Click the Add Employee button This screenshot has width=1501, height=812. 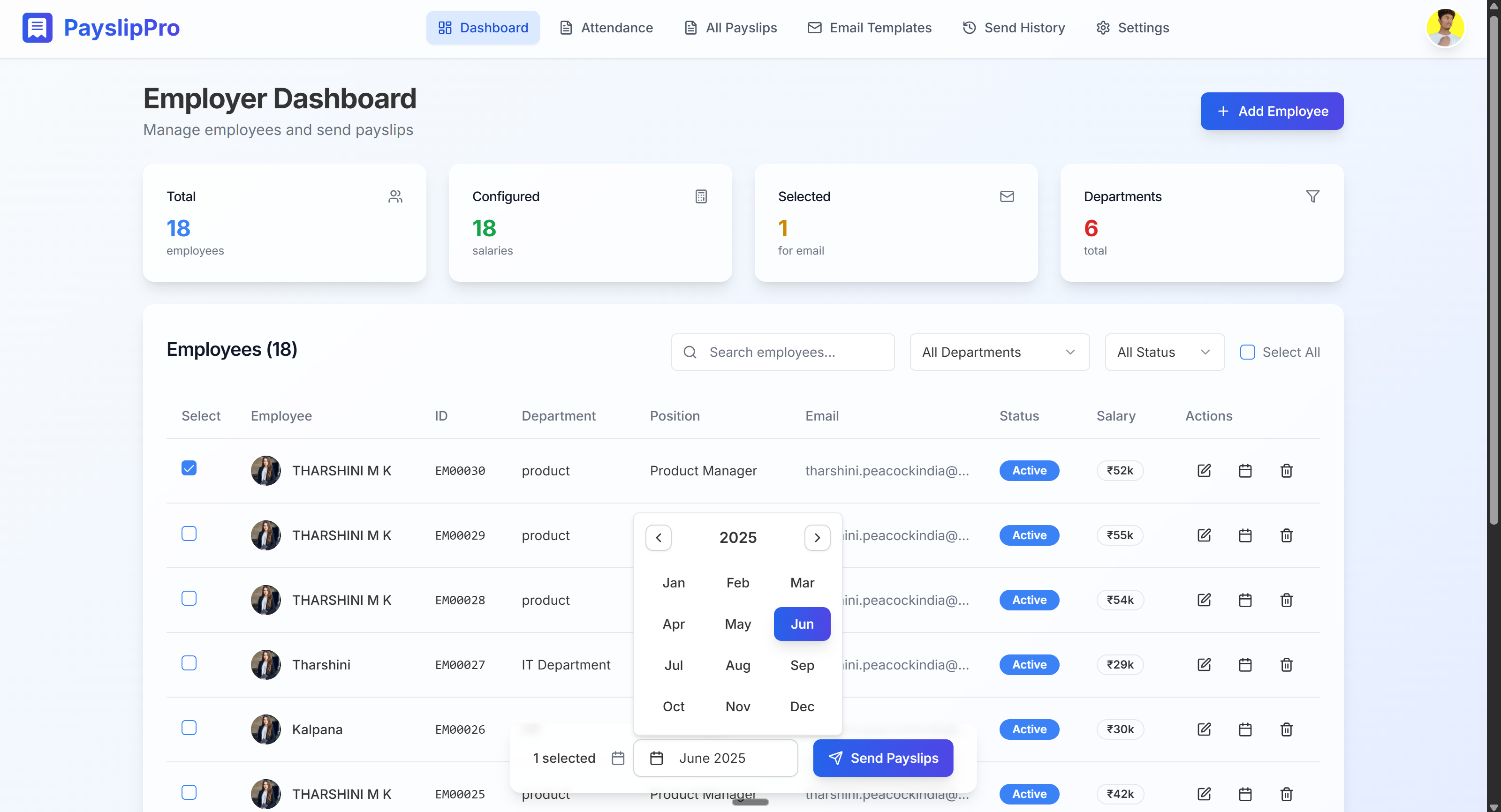(x=1272, y=111)
